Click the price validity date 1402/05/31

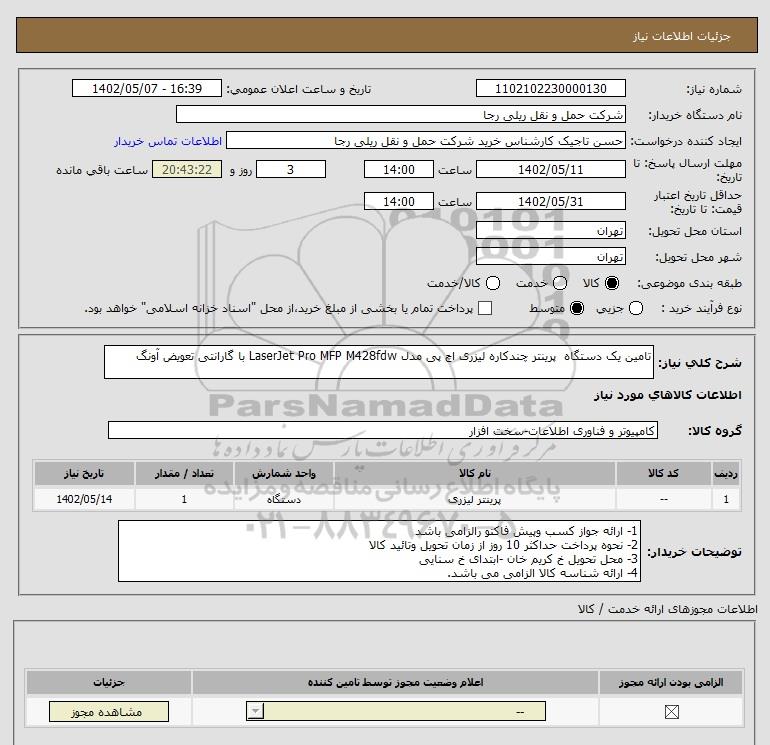(550, 201)
